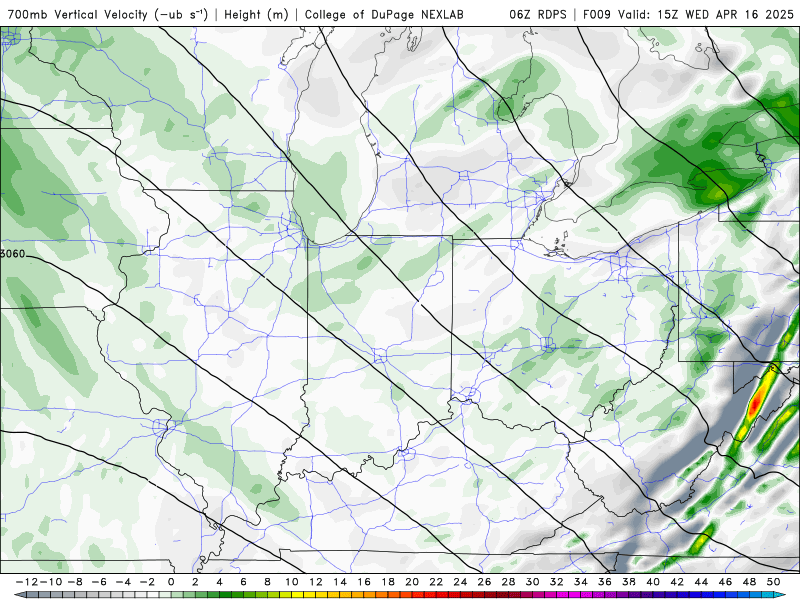Click 'College of DuPage NEXLAB' header text
The width and height of the screenshot is (800, 600).
384,14
